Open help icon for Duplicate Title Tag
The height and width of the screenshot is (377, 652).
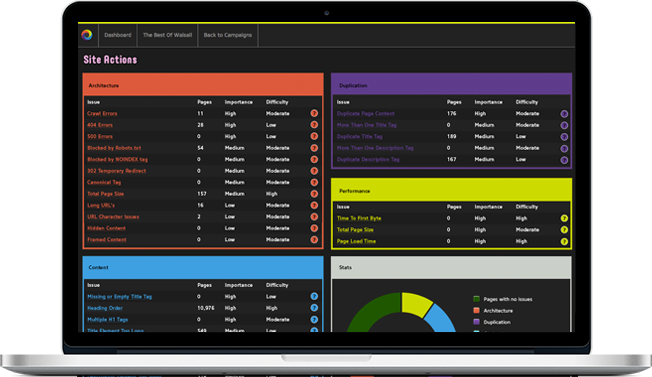tap(564, 137)
